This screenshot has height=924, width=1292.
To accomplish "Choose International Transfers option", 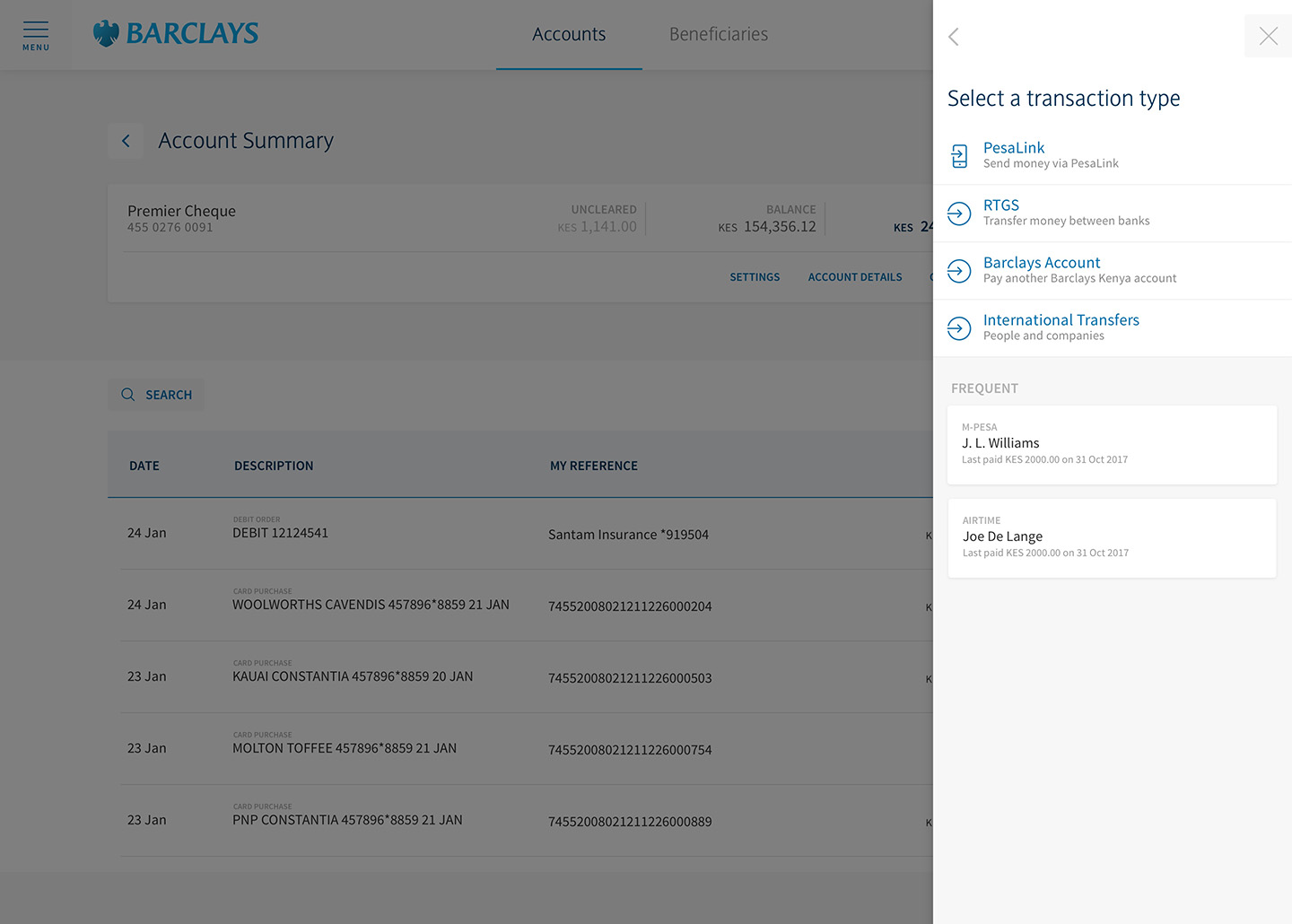I will coord(1113,328).
